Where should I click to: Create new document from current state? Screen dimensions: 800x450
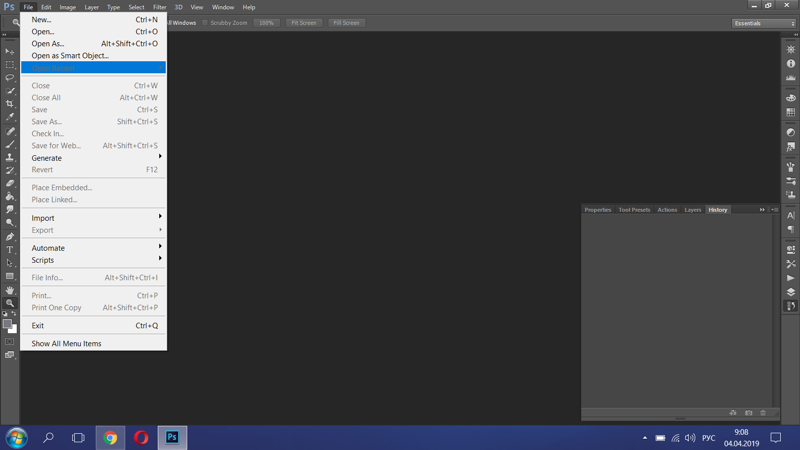pyautogui.click(x=733, y=413)
